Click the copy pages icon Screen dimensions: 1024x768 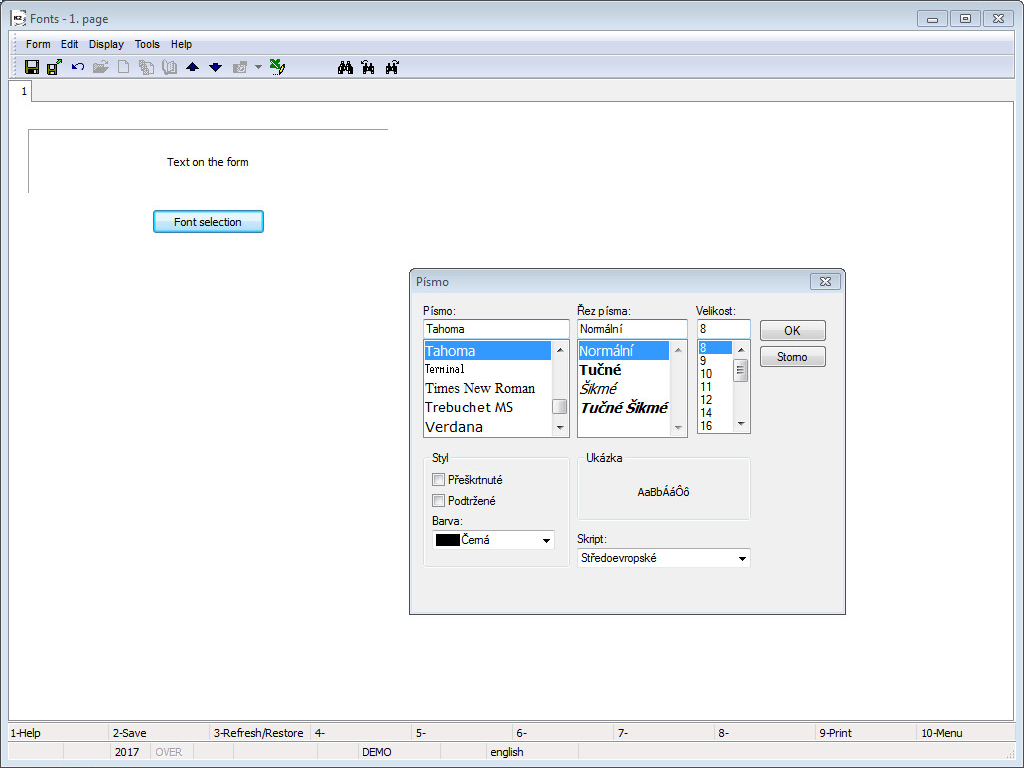[146, 67]
